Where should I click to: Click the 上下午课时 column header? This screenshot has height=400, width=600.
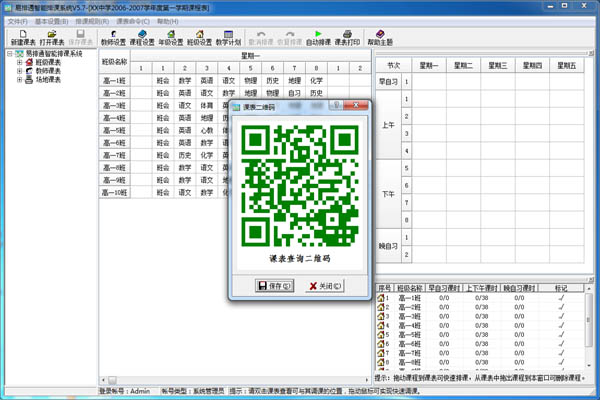(482, 288)
